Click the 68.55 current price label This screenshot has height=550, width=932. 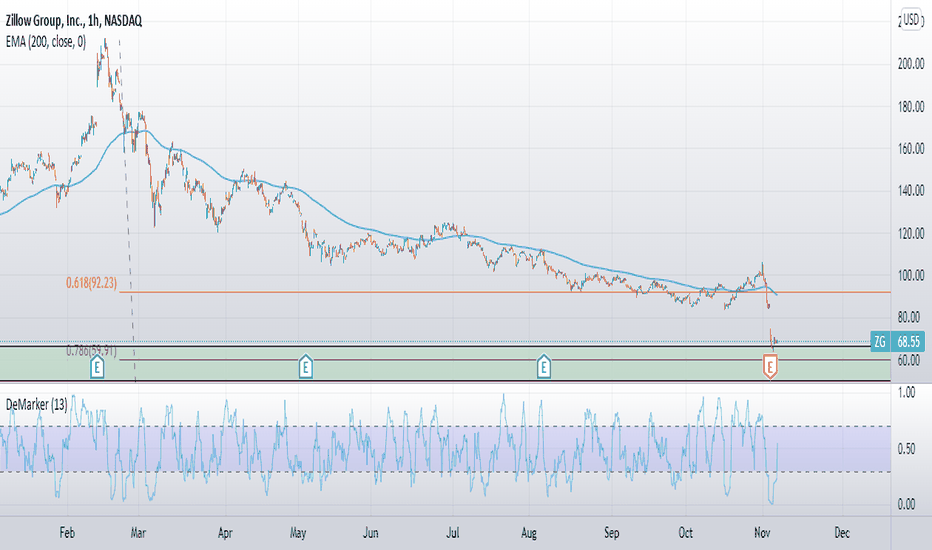(x=908, y=342)
